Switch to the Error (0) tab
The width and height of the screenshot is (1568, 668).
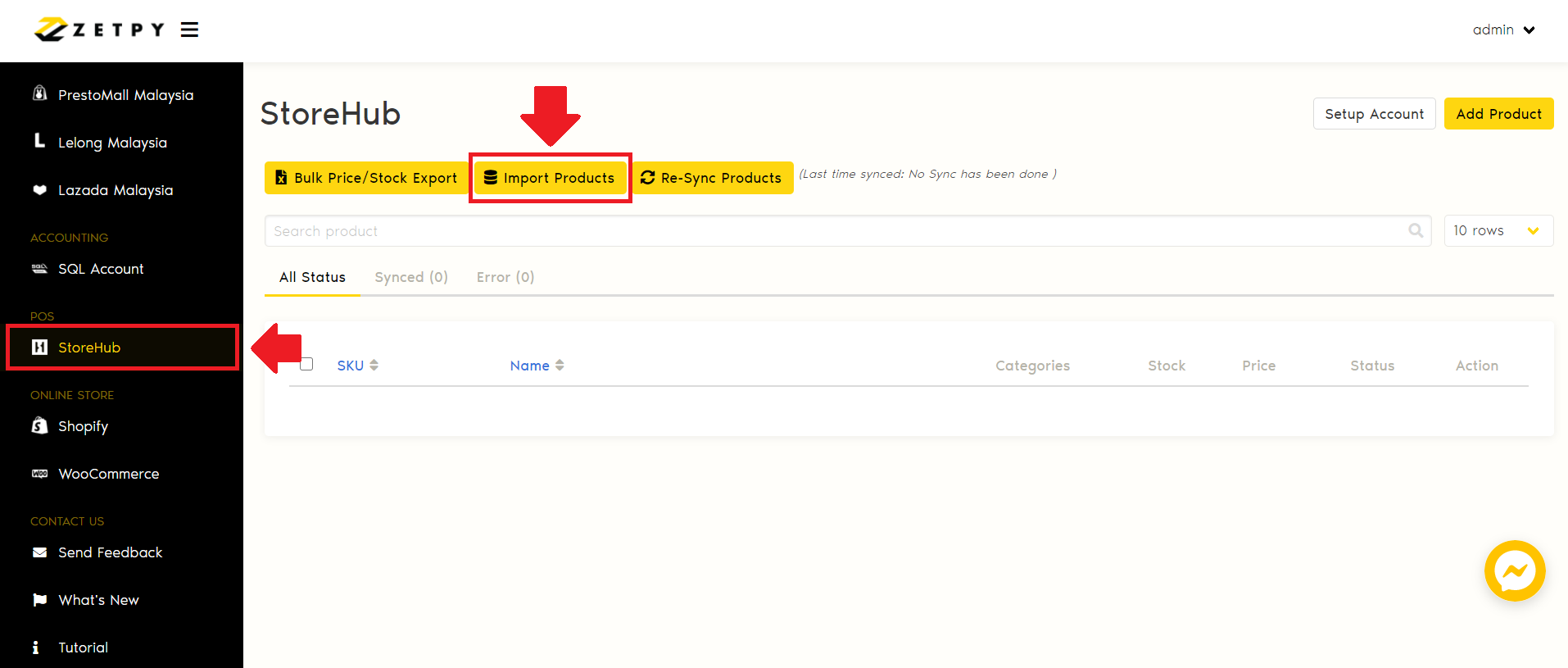tap(505, 277)
